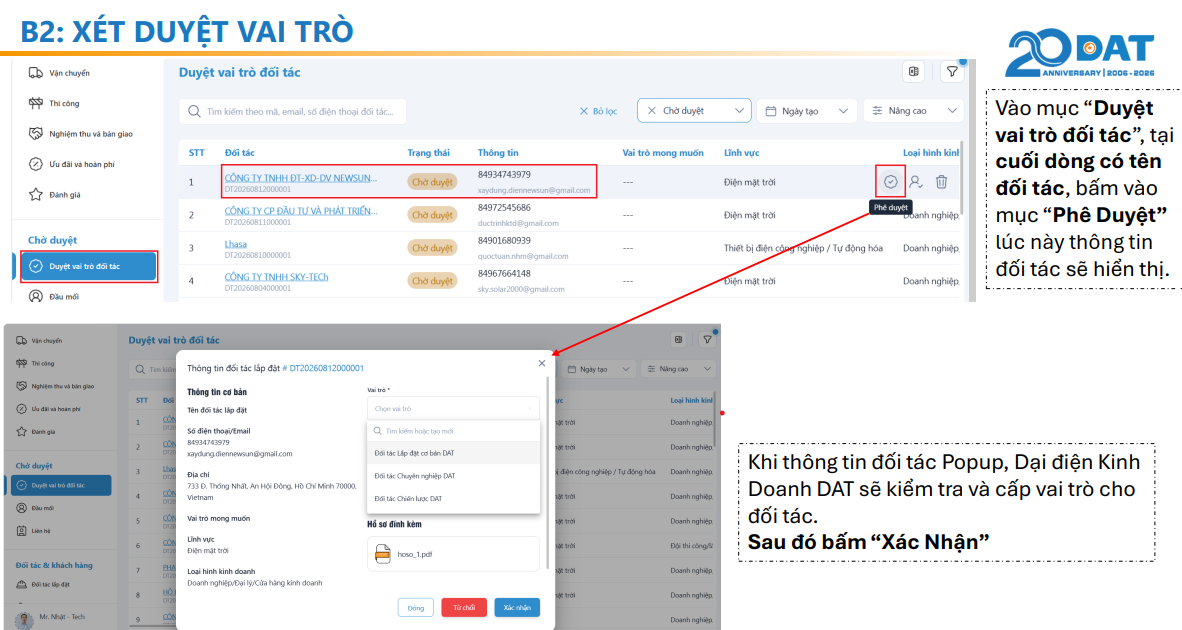The image size is (1182, 630).
Task: Click the Xác nhận button
Action: [x=517, y=607]
